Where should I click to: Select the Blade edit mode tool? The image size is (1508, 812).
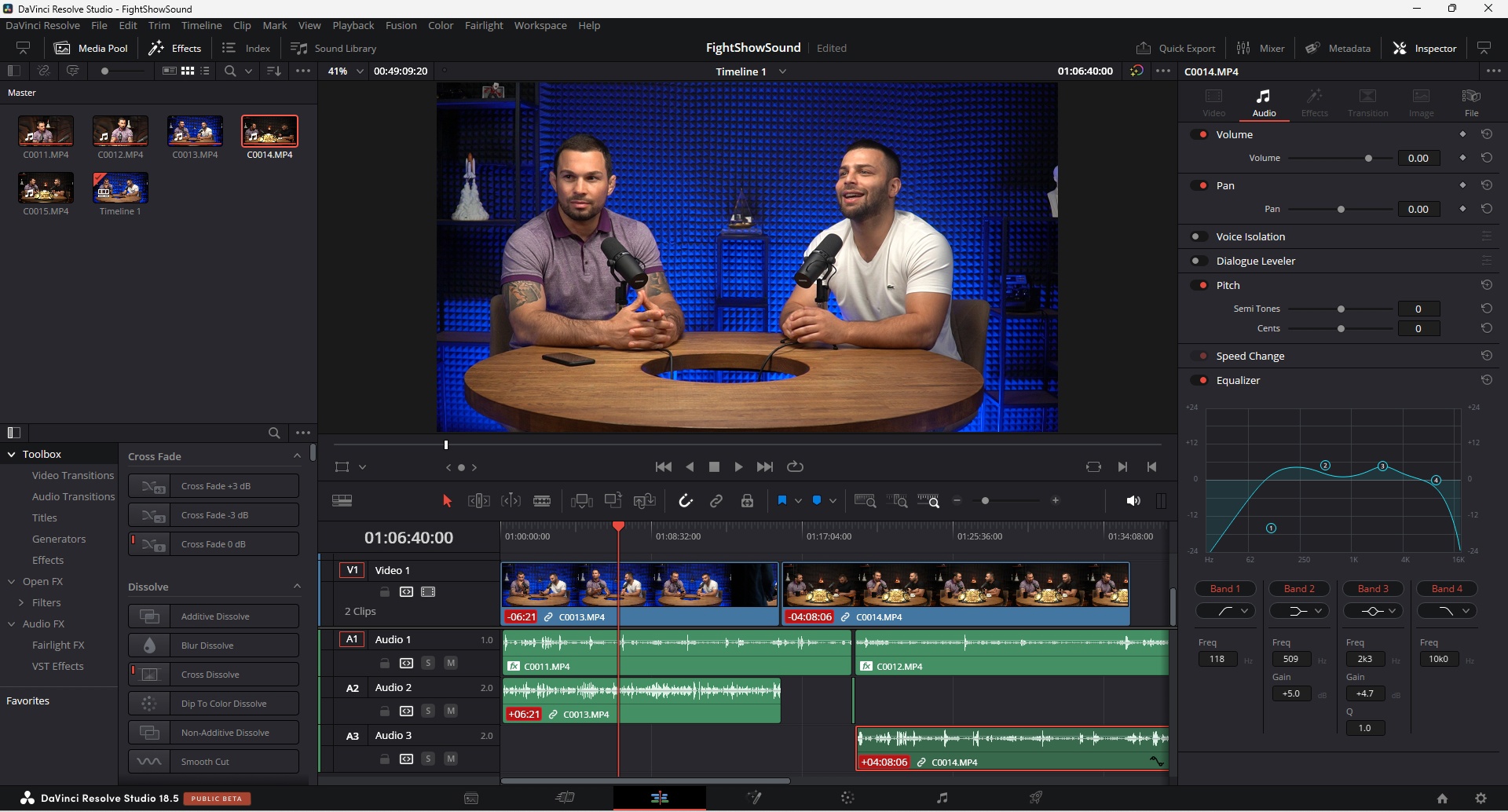click(x=542, y=501)
